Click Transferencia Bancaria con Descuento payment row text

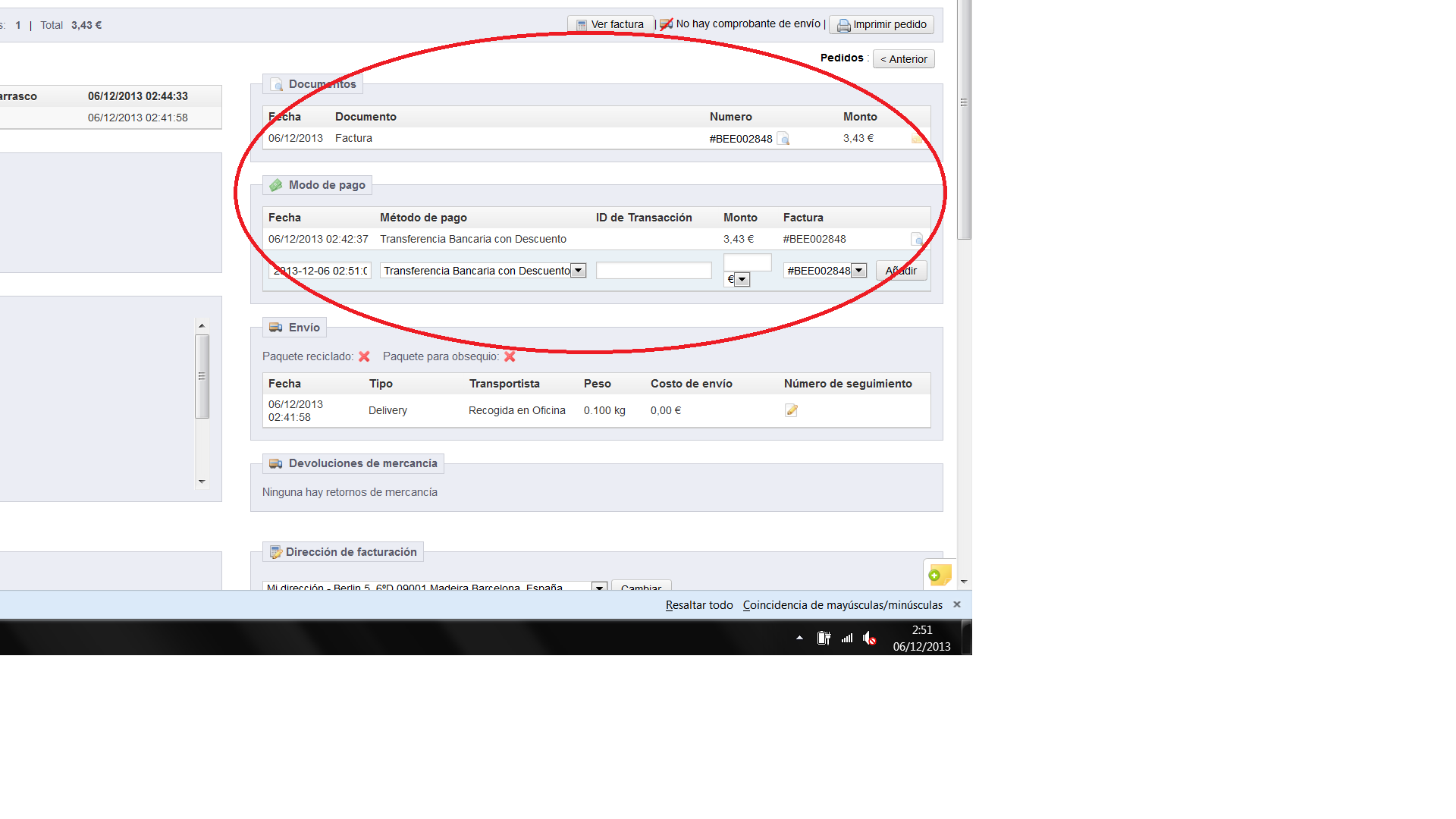click(473, 239)
